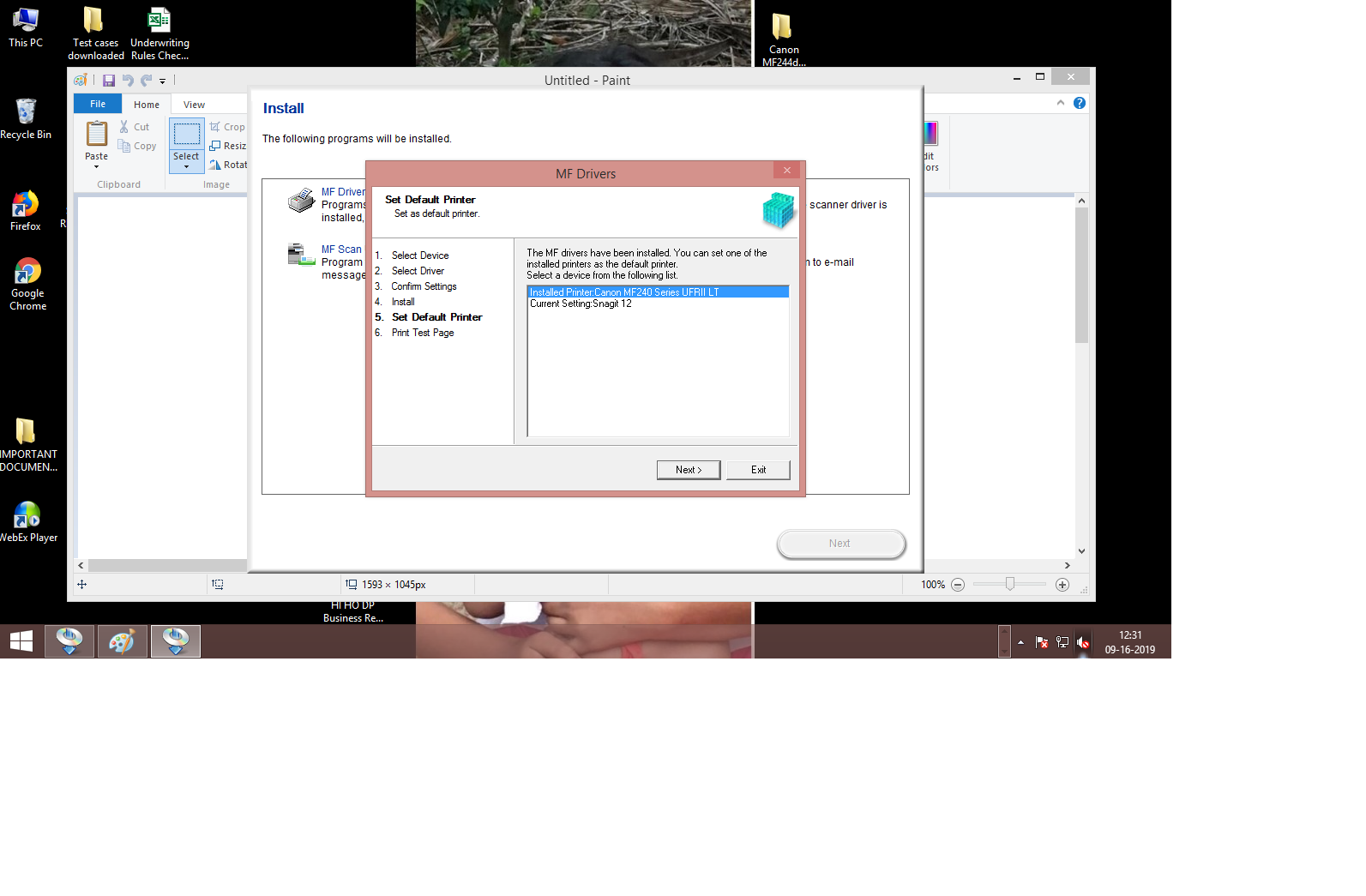Click Redo in Paint quick access toolbar
The width and height of the screenshot is (1366, 896).
tap(147, 81)
